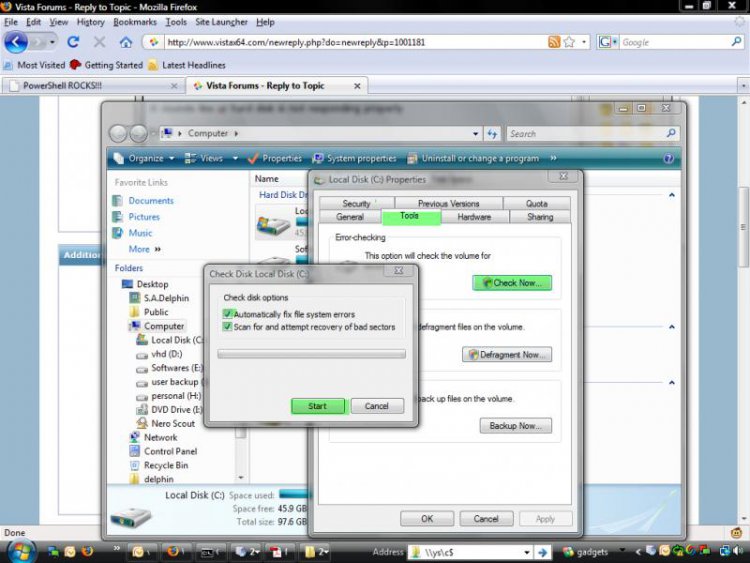The height and width of the screenshot is (563, 750).
Task: Click the volume speaker tray icon
Action: click(739, 551)
